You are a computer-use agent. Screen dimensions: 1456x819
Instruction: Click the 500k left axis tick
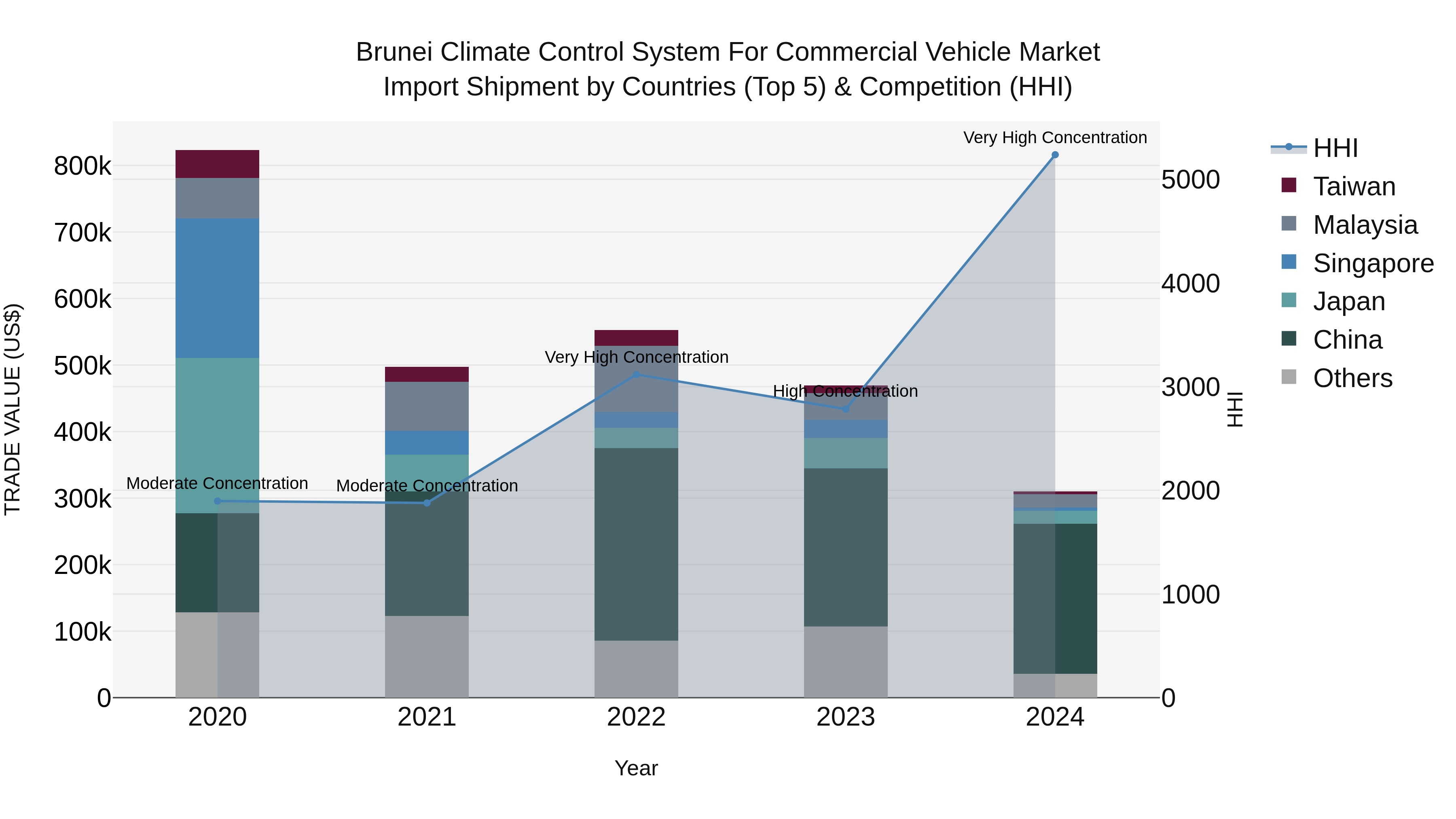click(83, 366)
